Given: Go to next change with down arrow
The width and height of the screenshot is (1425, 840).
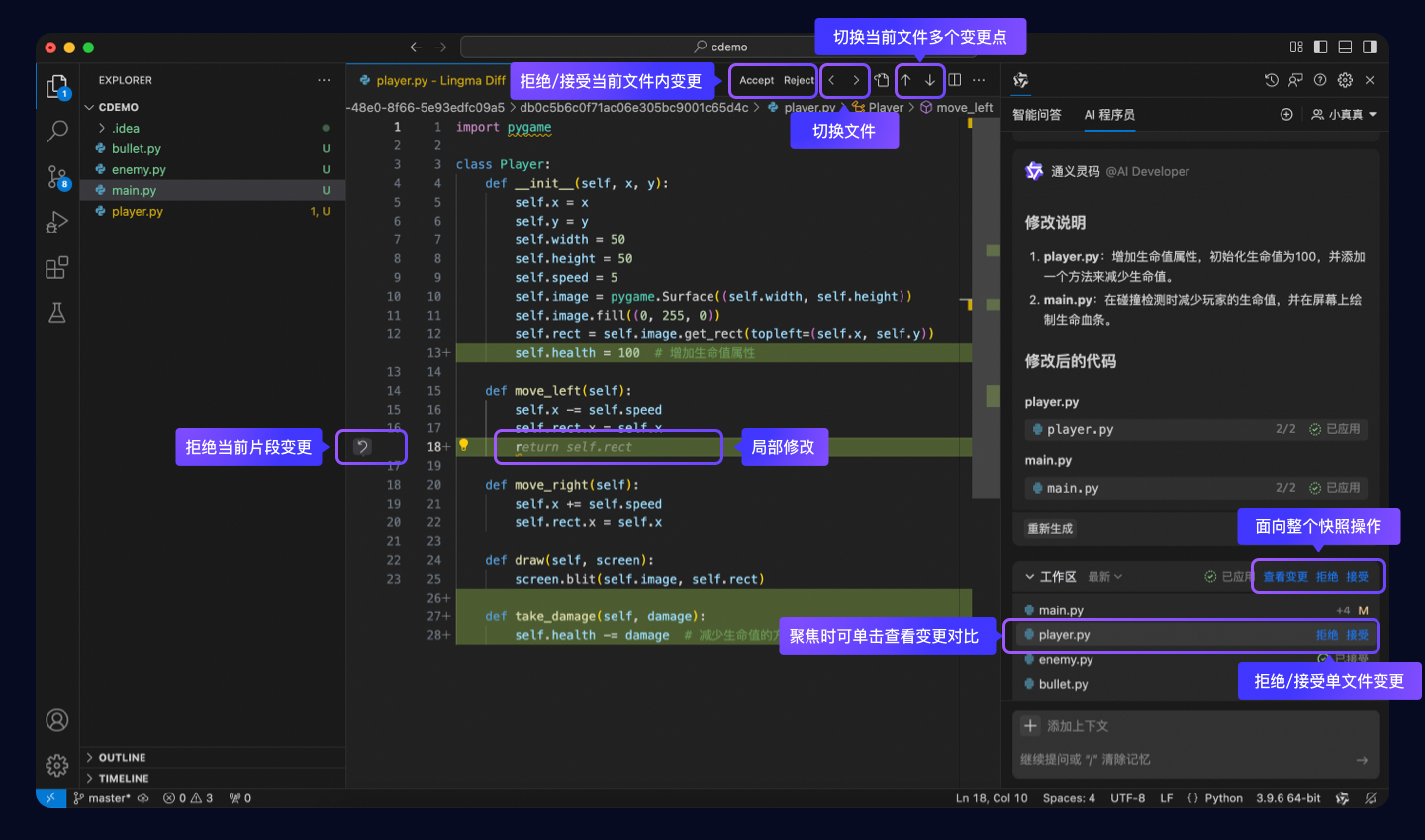Looking at the screenshot, I should point(930,80).
